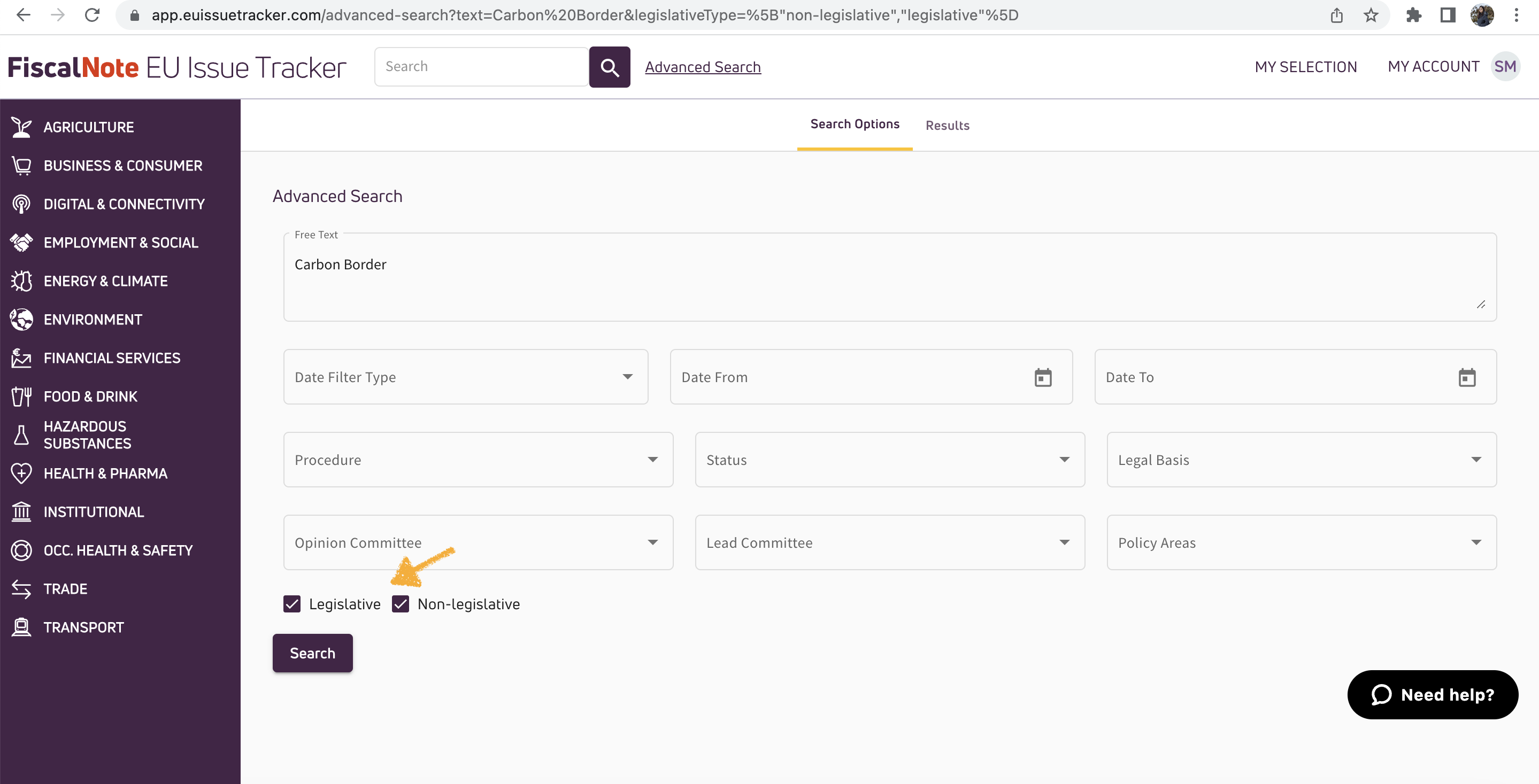Reload the page with the refresh icon
1539x784 pixels.
point(92,15)
